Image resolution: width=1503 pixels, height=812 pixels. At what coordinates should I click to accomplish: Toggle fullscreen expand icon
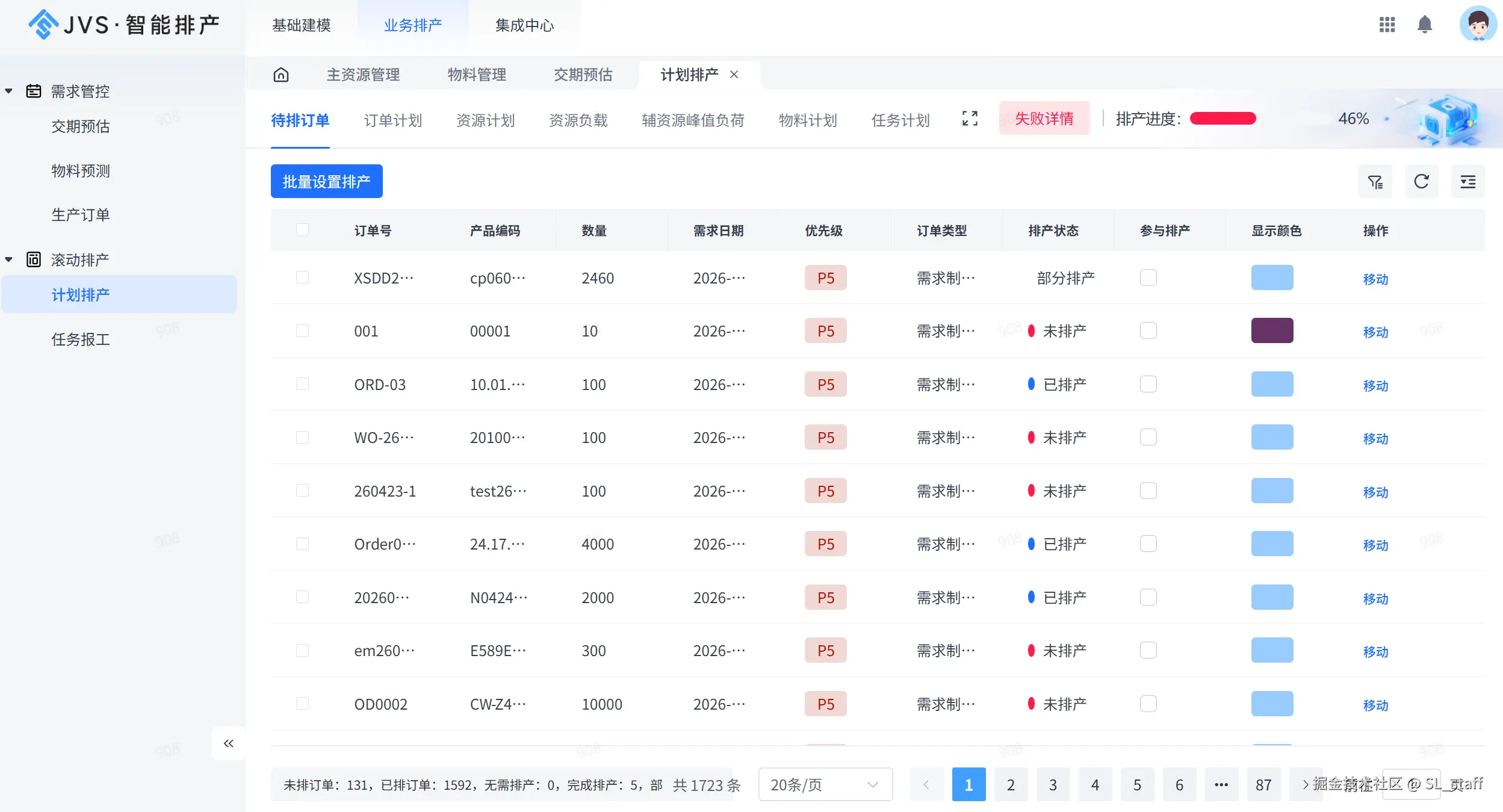tap(970, 119)
